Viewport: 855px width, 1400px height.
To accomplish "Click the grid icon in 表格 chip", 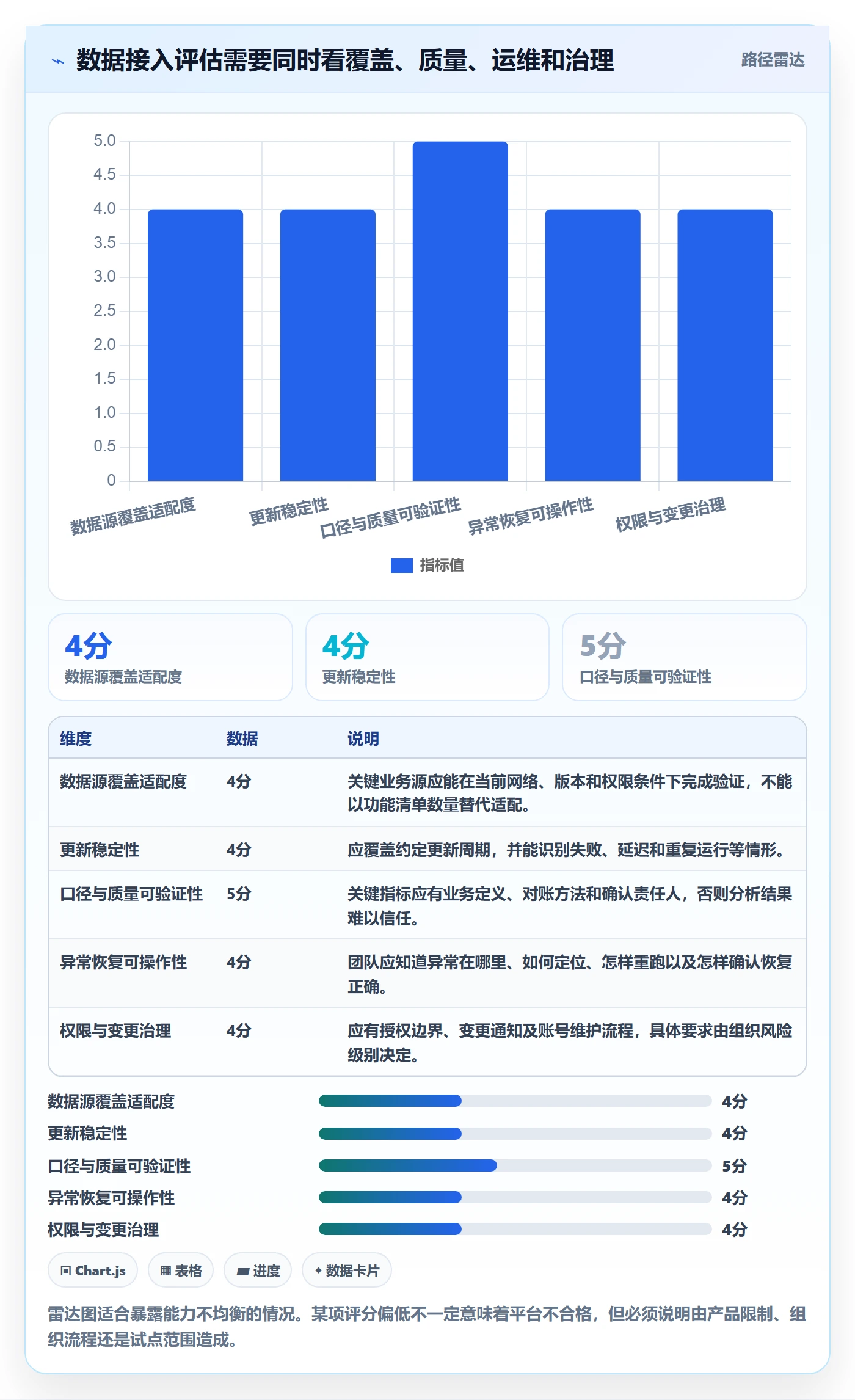I will [x=166, y=1271].
